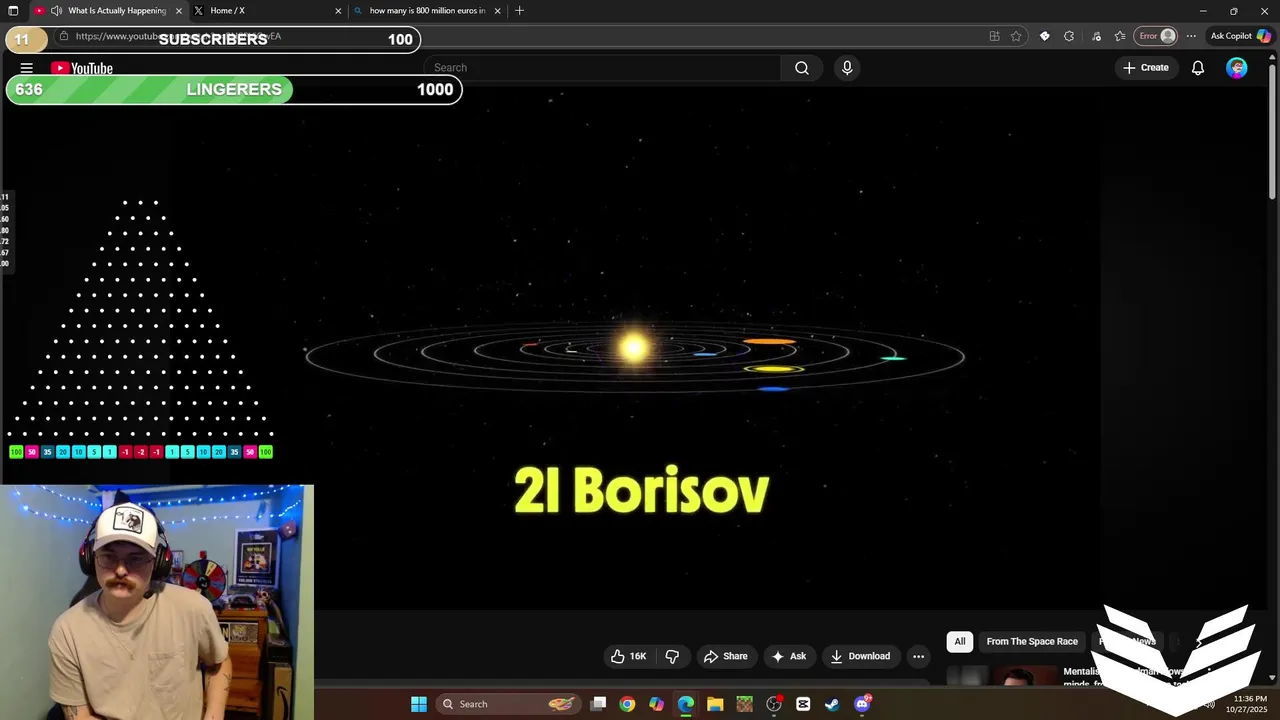
Task: Download the video
Action: click(860, 656)
